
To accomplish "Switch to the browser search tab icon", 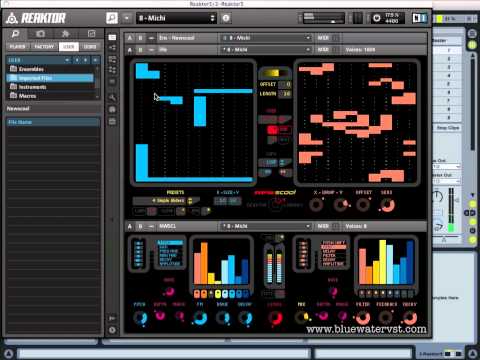I will click(x=15, y=34).
